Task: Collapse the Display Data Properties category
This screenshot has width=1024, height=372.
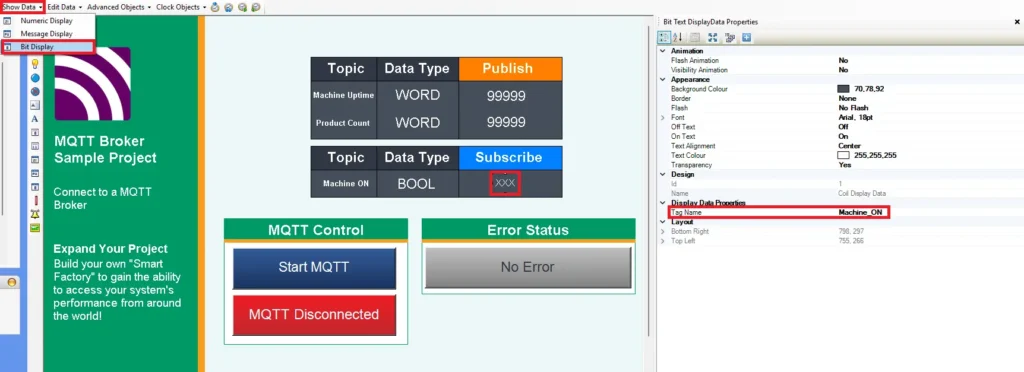Action: 664,203
